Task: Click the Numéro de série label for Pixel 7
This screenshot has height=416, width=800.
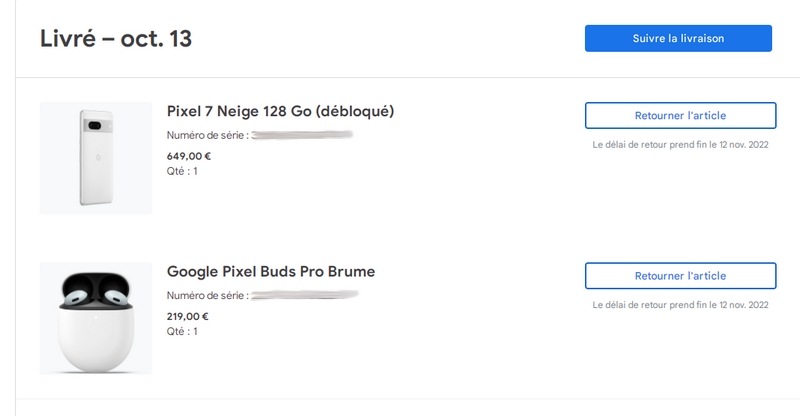Action: [x=207, y=135]
